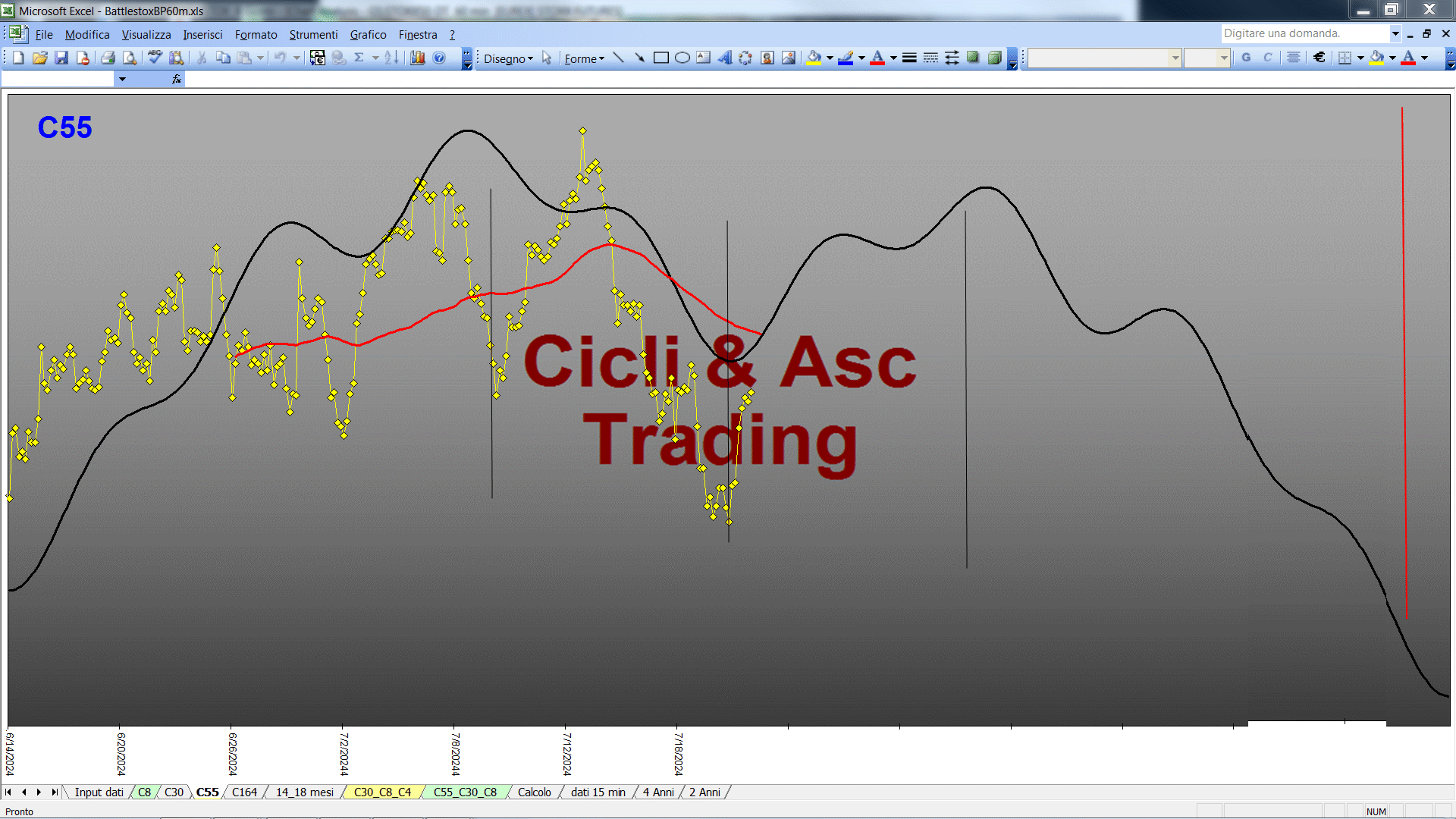Image resolution: width=1456 pixels, height=819 pixels.
Task: Open the Strumenti menu
Action: click(313, 34)
